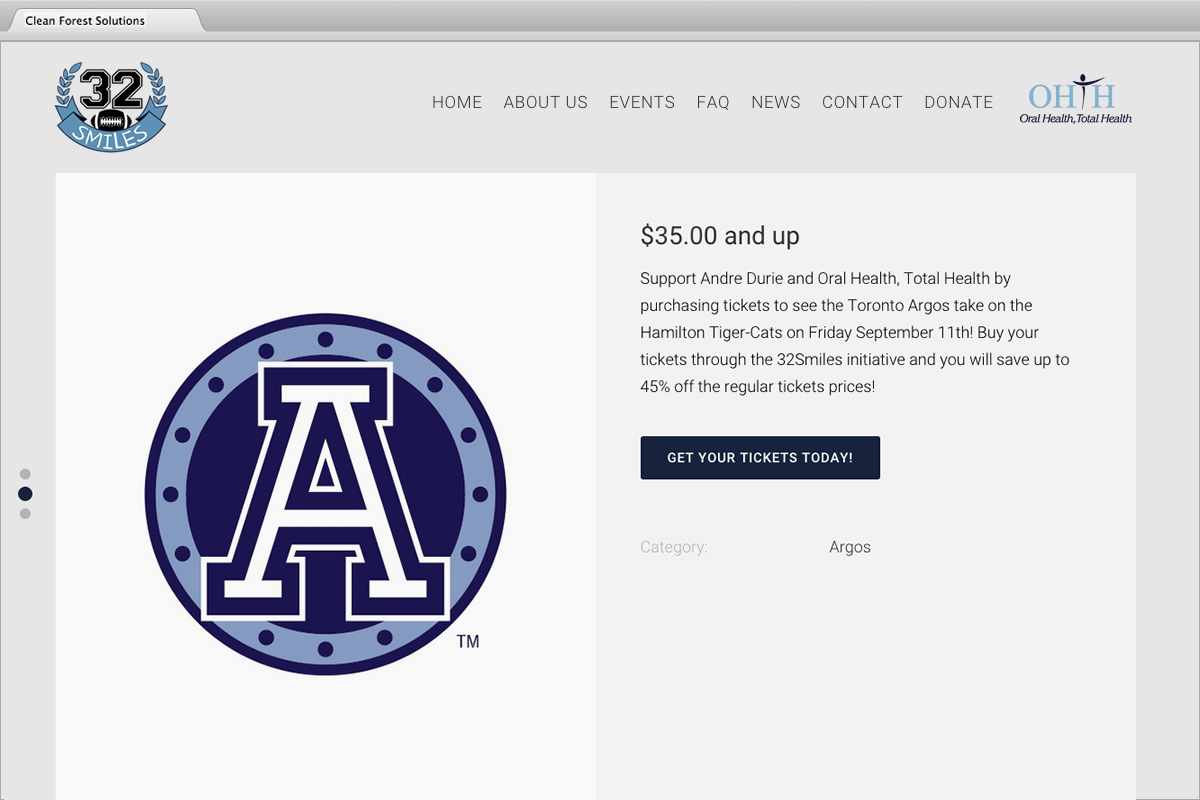Go to the HOME page
1200x800 pixels.
point(457,102)
